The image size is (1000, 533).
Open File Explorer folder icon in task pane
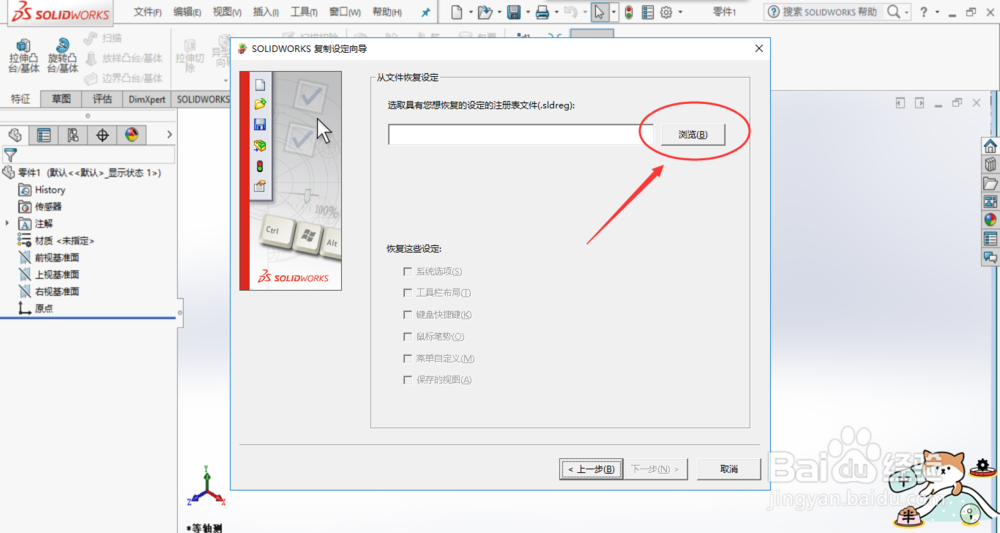(x=990, y=184)
